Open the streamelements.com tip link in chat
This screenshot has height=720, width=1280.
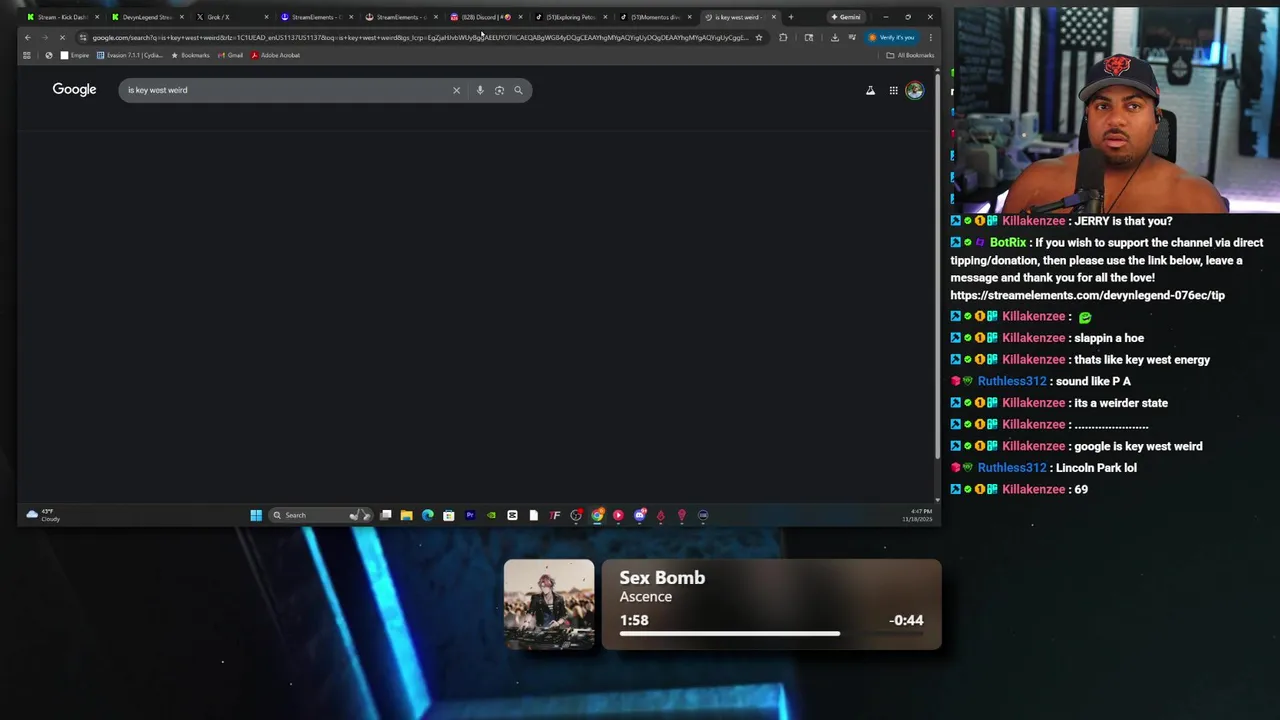pyautogui.click(x=1087, y=295)
